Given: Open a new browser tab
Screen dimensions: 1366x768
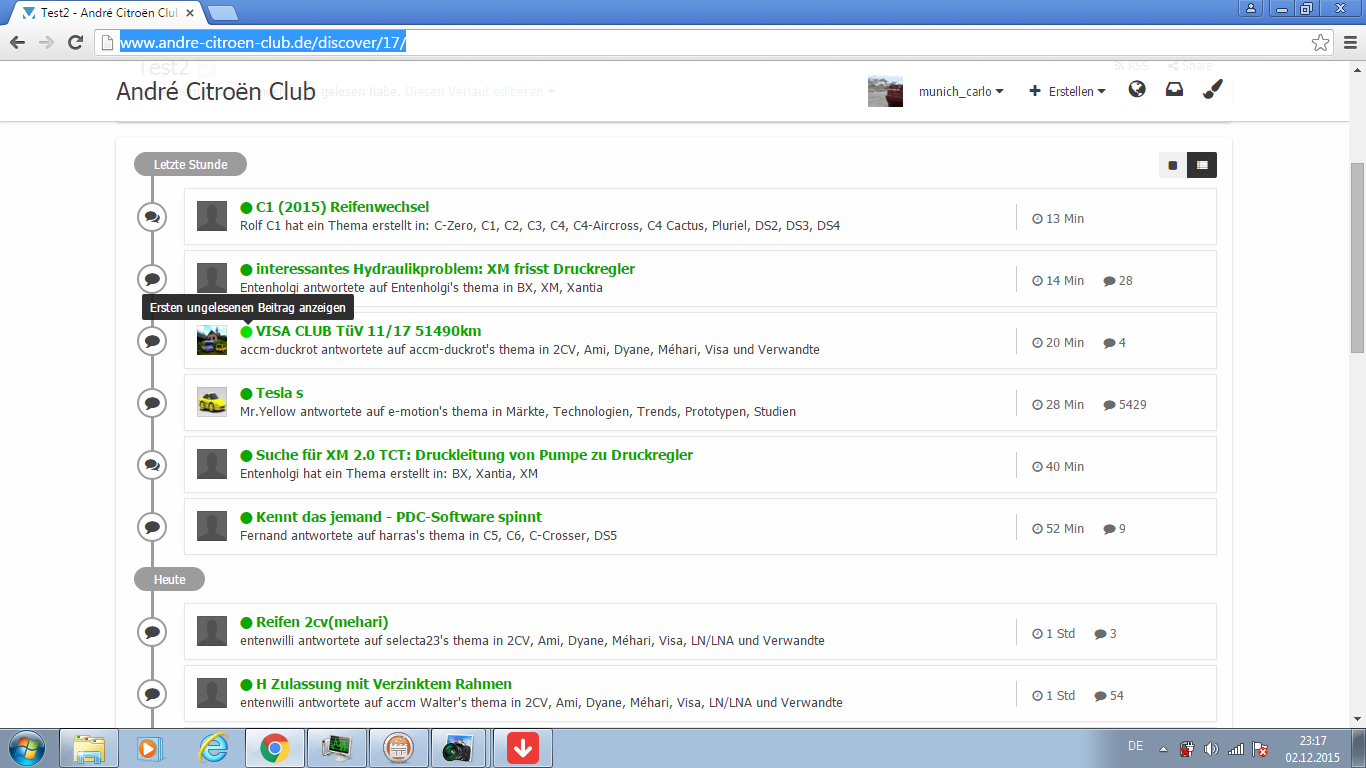Looking at the screenshot, I should 222,13.
